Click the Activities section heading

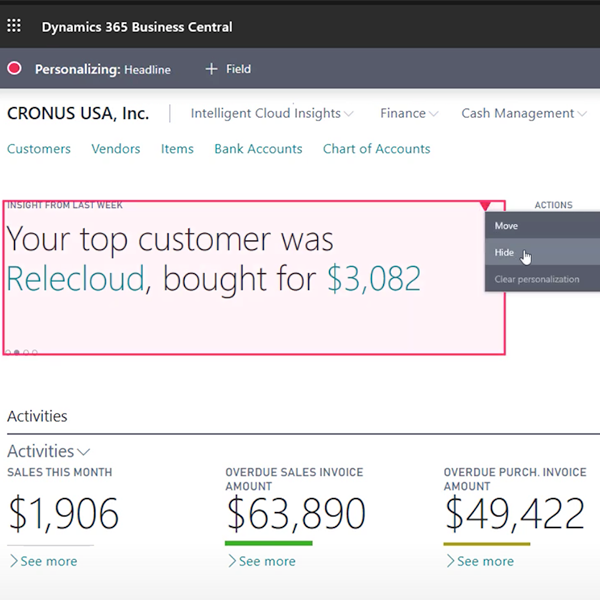click(37, 416)
